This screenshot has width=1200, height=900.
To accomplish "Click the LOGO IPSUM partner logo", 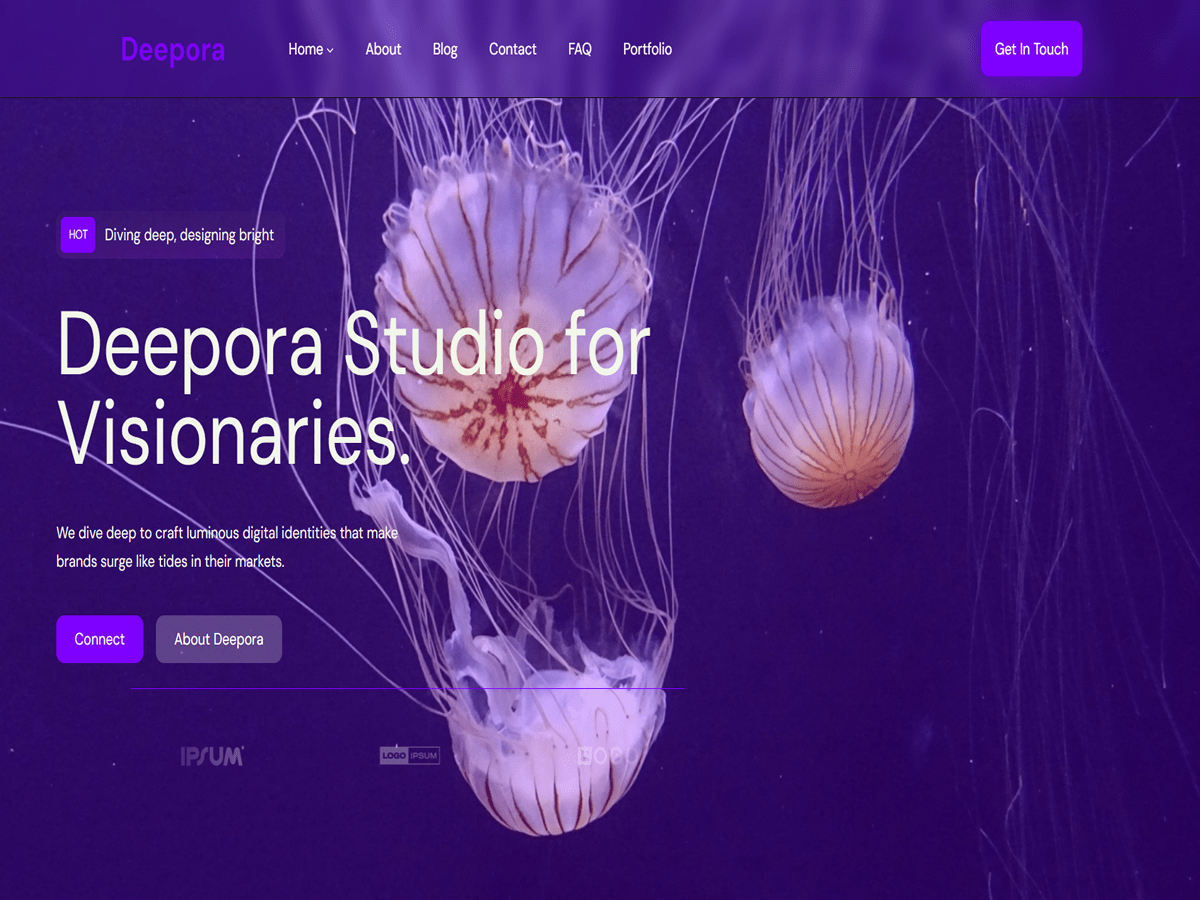I will tap(410, 755).
